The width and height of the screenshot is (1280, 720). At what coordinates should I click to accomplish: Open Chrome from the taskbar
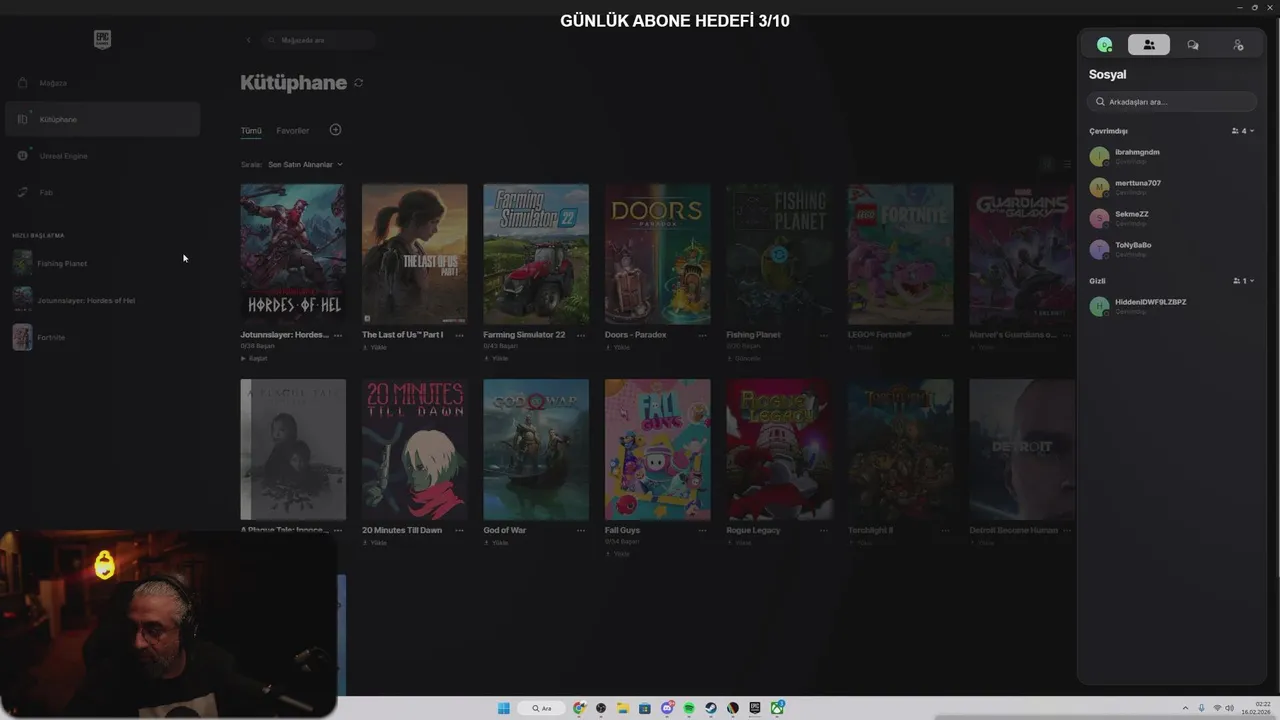click(x=579, y=708)
